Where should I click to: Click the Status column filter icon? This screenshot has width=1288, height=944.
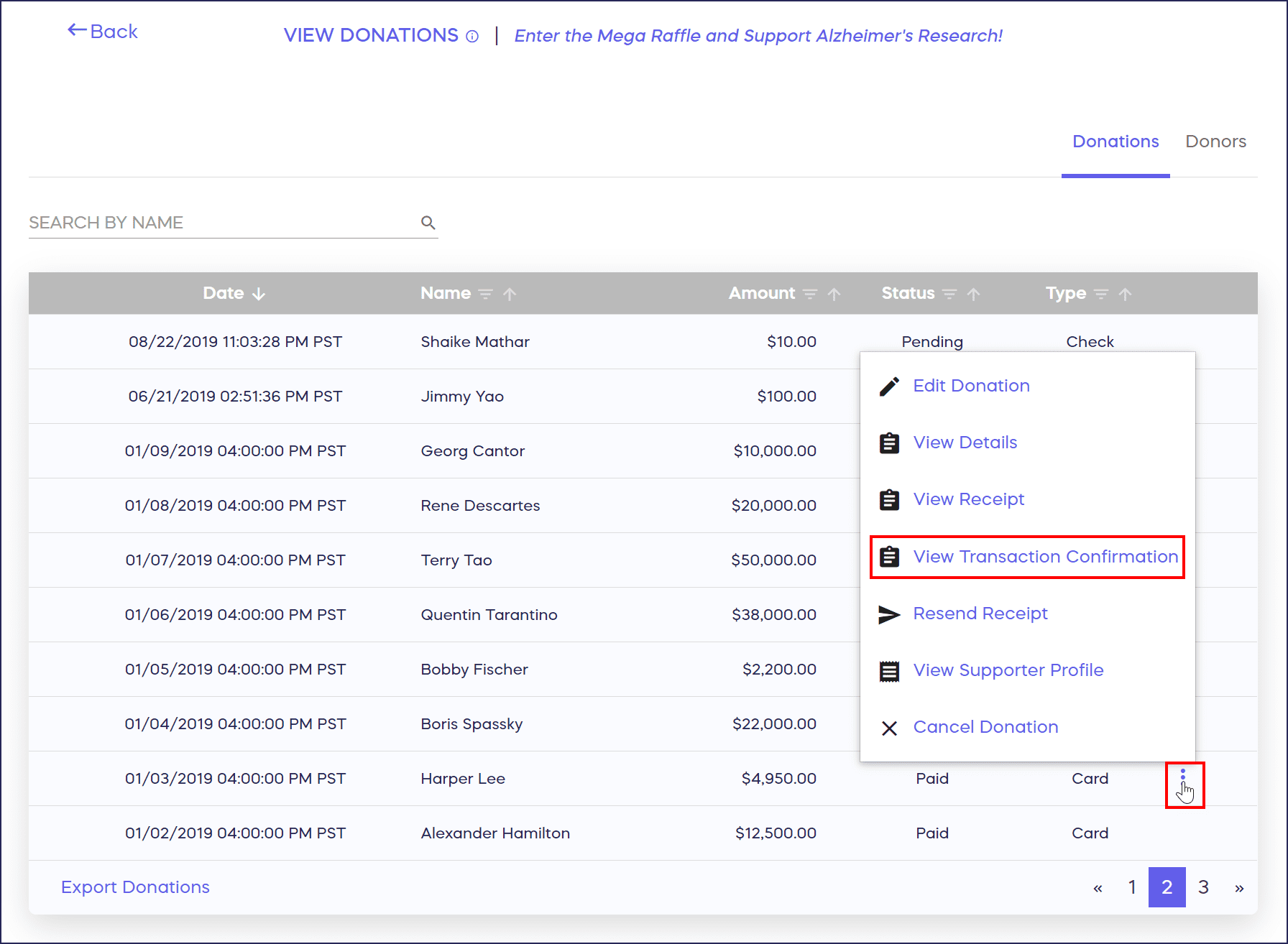coord(949,294)
